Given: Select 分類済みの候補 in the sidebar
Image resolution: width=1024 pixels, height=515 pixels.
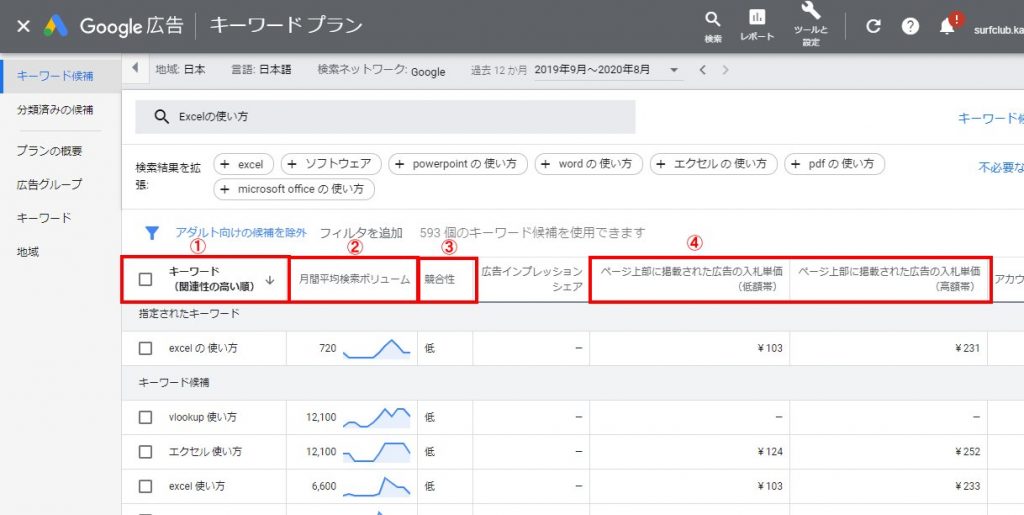Looking at the screenshot, I should point(55,110).
